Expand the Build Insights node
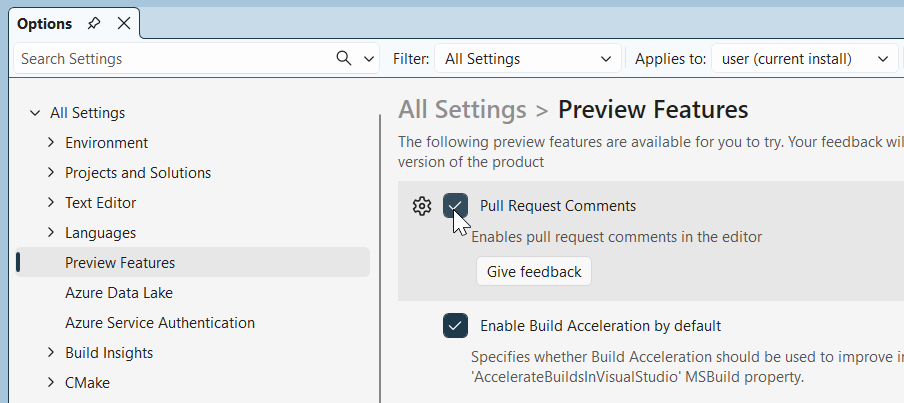The width and height of the screenshot is (904, 403). 51,353
